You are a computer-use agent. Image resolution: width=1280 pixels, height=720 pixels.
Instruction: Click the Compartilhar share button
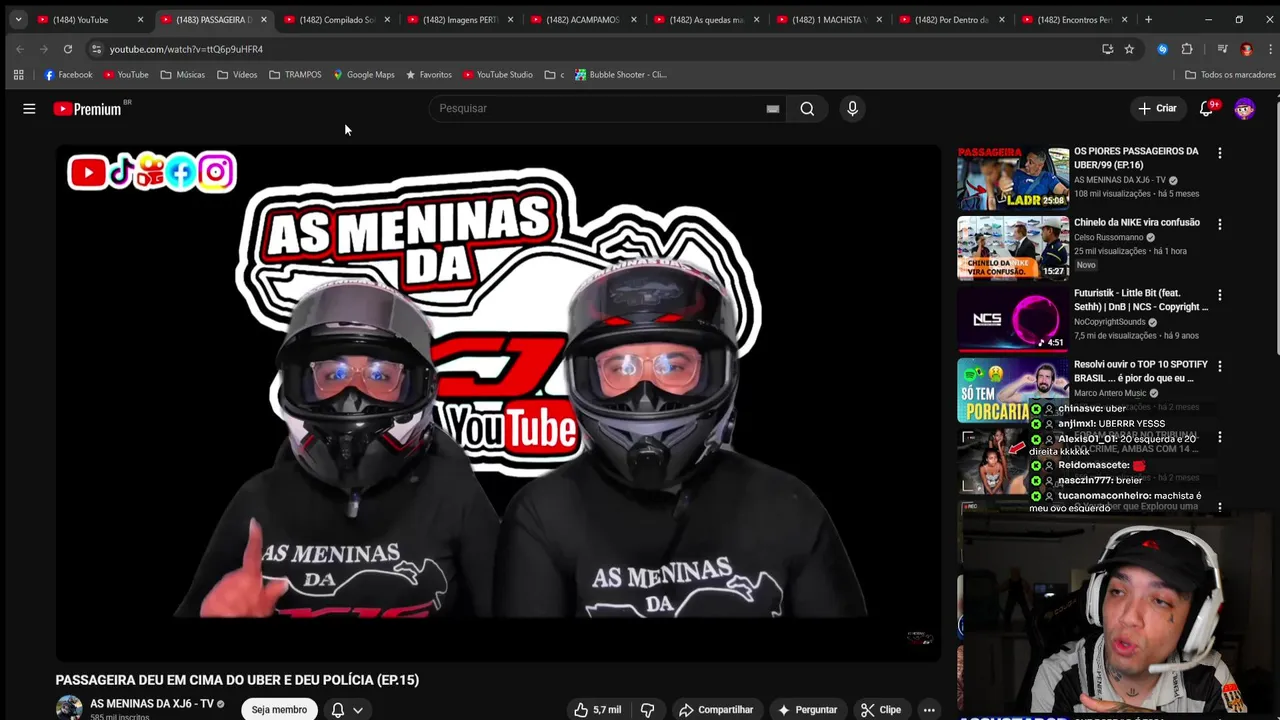(x=716, y=710)
